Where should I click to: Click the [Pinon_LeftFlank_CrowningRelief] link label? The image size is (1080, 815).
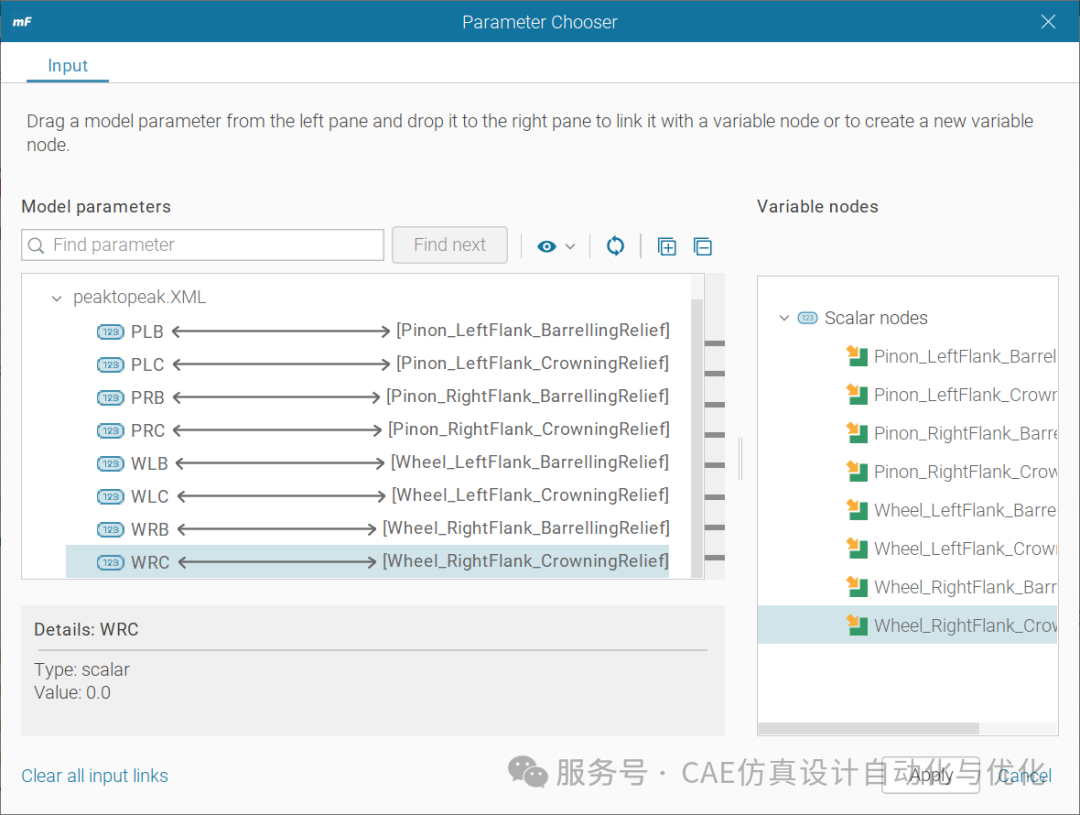click(x=532, y=363)
